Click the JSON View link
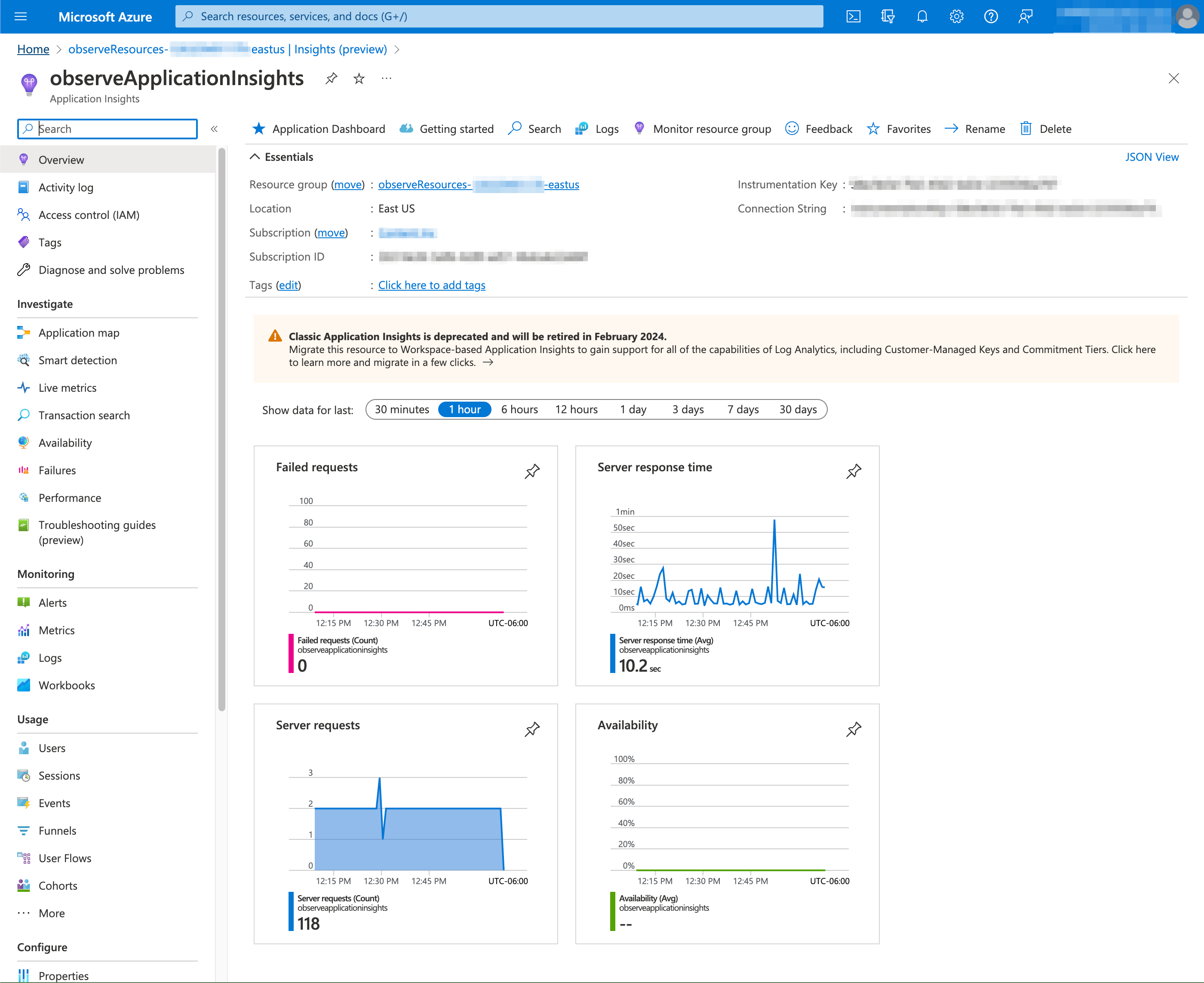The width and height of the screenshot is (1204, 983). click(1152, 157)
